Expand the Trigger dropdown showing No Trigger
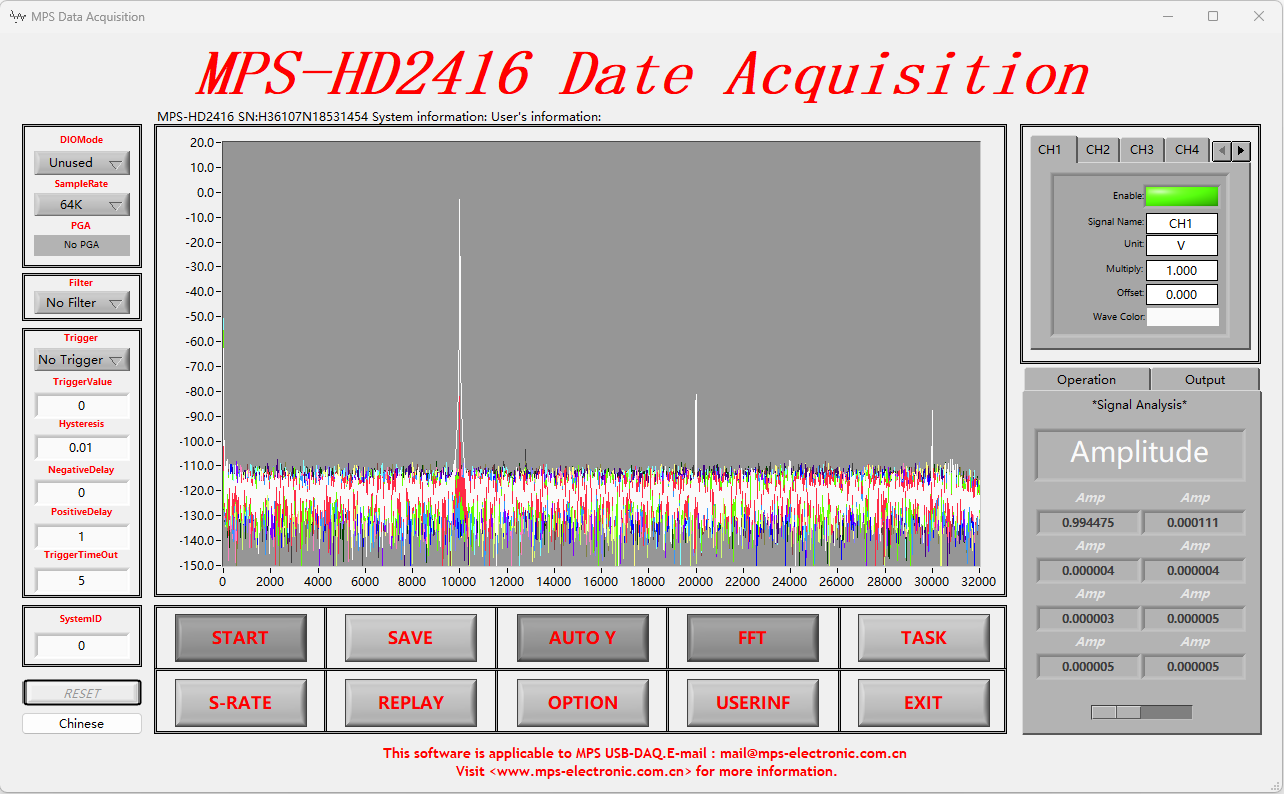This screenshot has height=794, width=1284. 82,360
